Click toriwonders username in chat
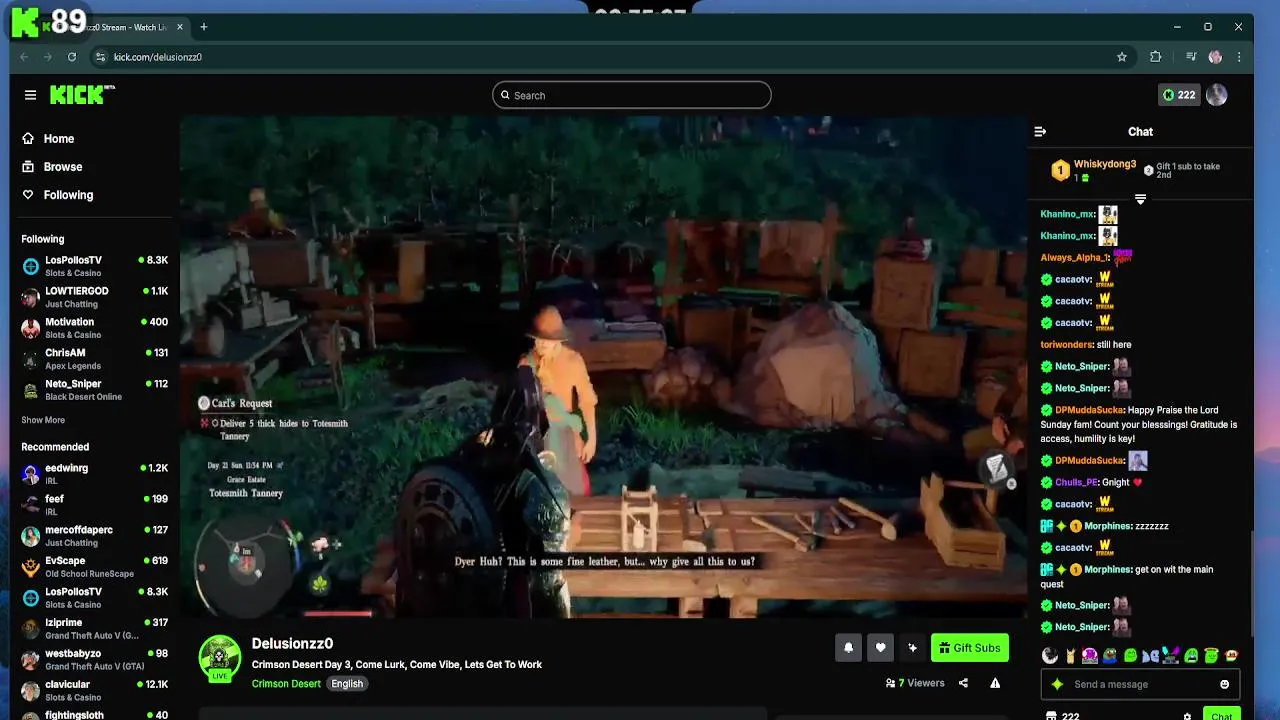Viewport: 1280px width, 720px height. pos(1066,345)
